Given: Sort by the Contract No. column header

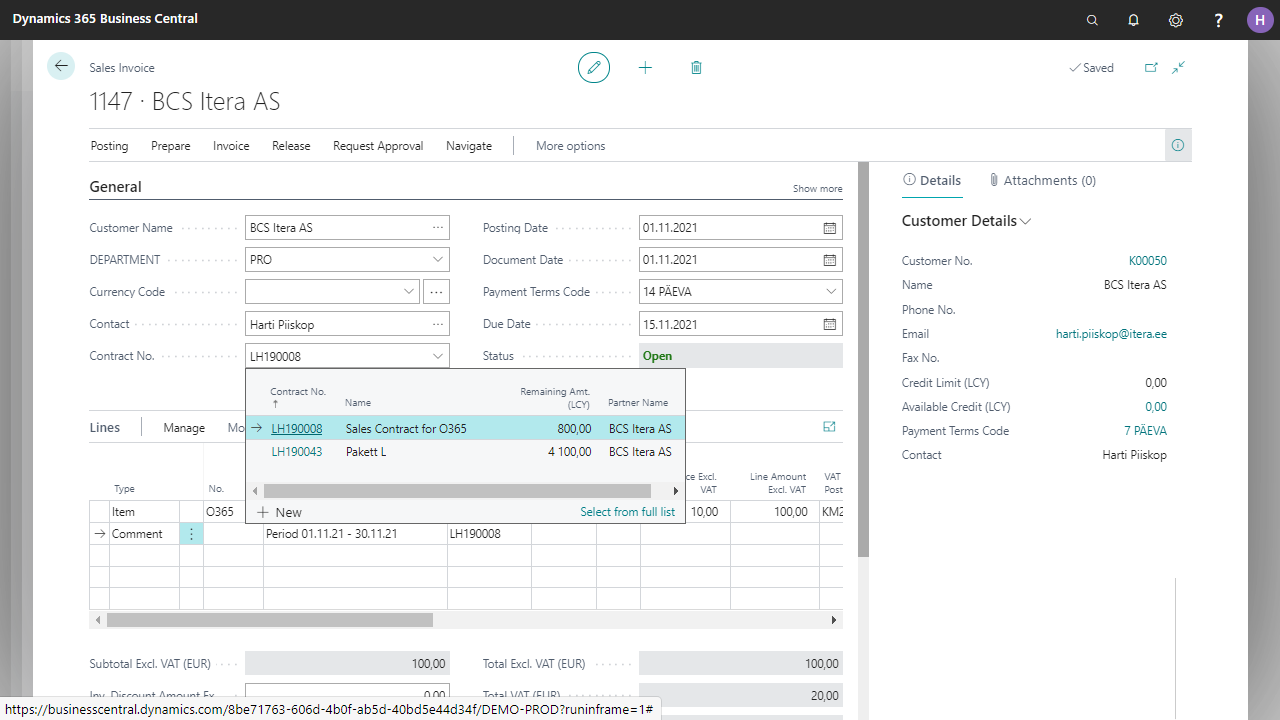Looking at the screenshot, I should pos(298,397).
